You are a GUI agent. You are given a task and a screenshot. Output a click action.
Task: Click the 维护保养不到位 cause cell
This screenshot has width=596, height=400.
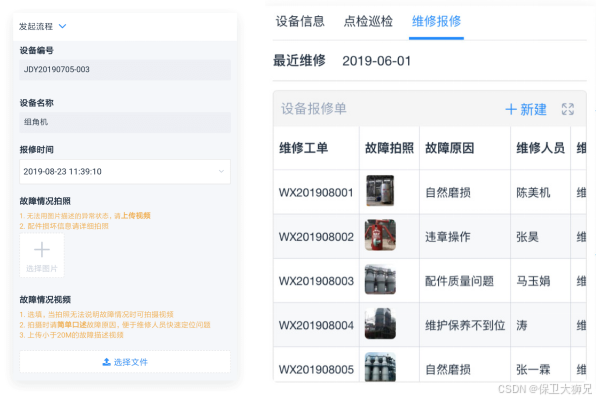click(x=465, y=325)
